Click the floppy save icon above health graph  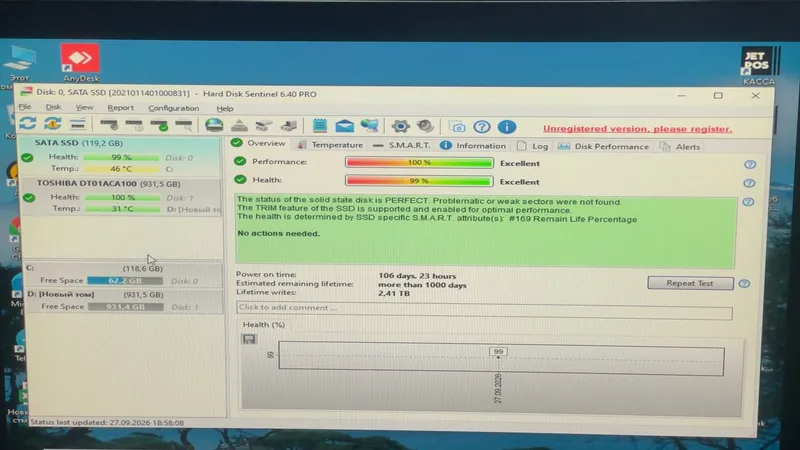(x=249, y=339)
